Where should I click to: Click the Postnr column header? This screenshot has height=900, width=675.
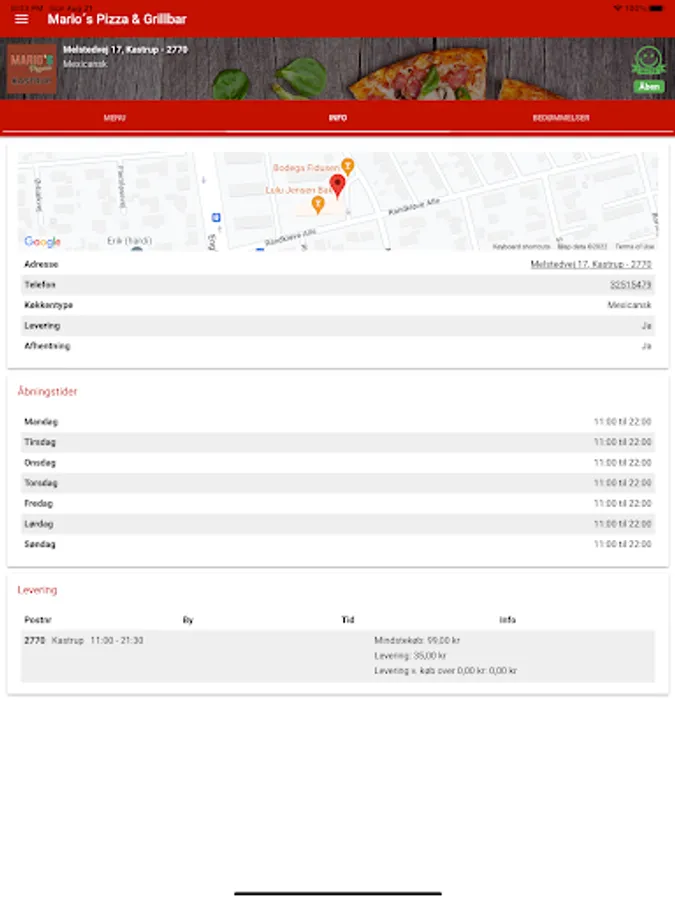pyautogui.click(x=38, y=620)
